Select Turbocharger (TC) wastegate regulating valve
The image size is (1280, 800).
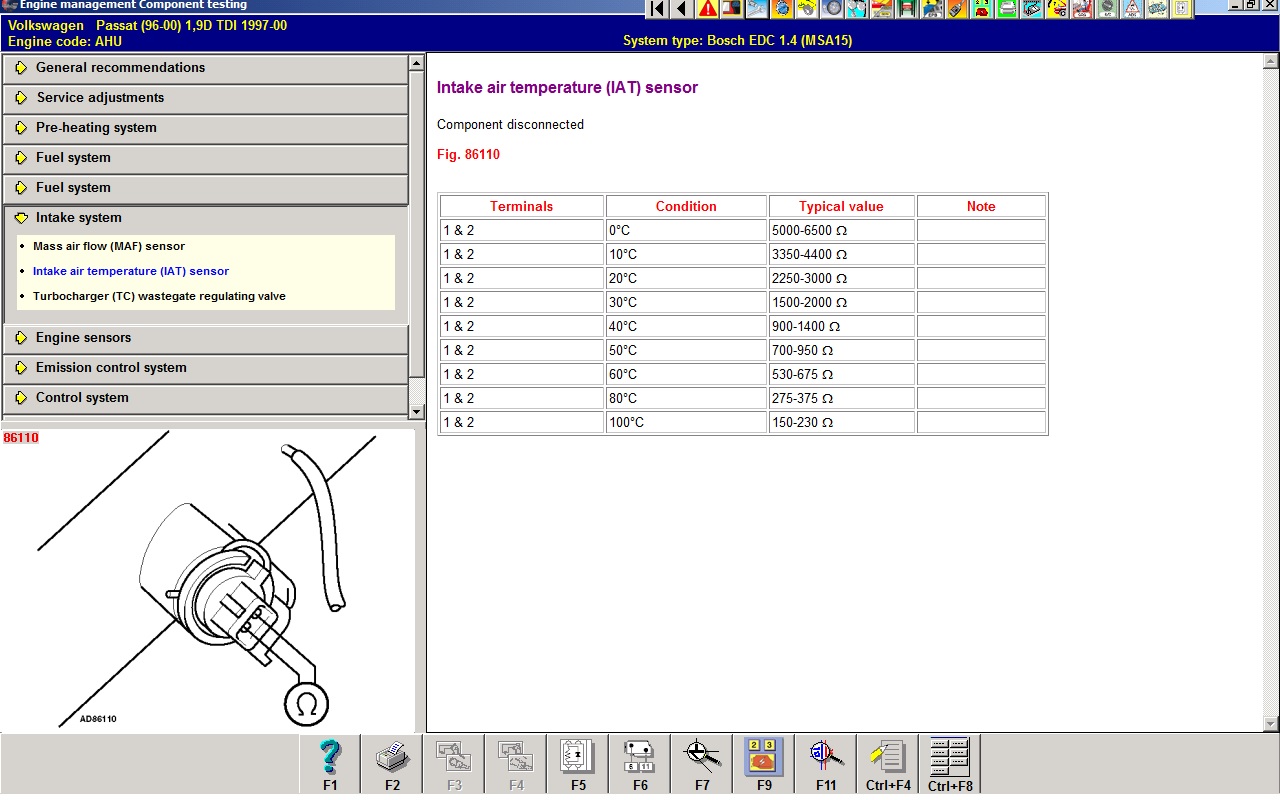coord(159,296)
